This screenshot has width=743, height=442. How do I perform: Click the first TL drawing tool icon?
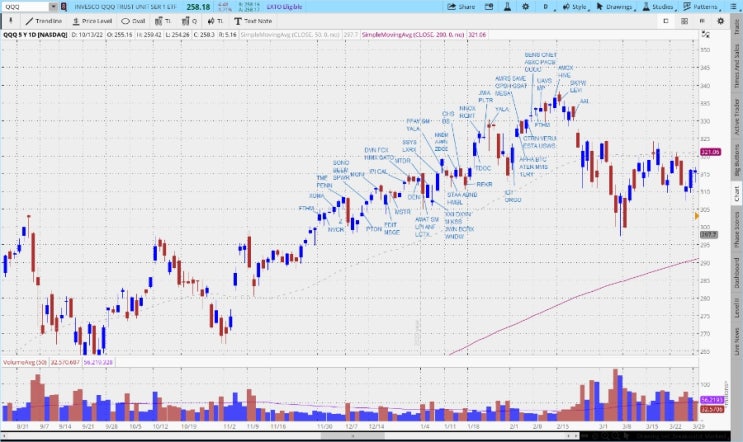[163, 21]
